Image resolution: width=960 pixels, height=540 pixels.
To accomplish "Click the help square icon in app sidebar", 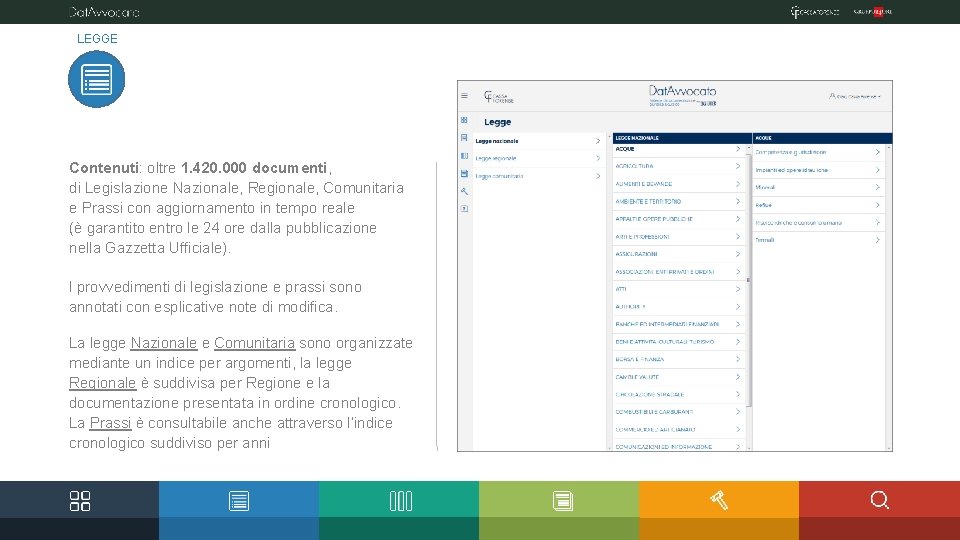I will click(464, 209).
